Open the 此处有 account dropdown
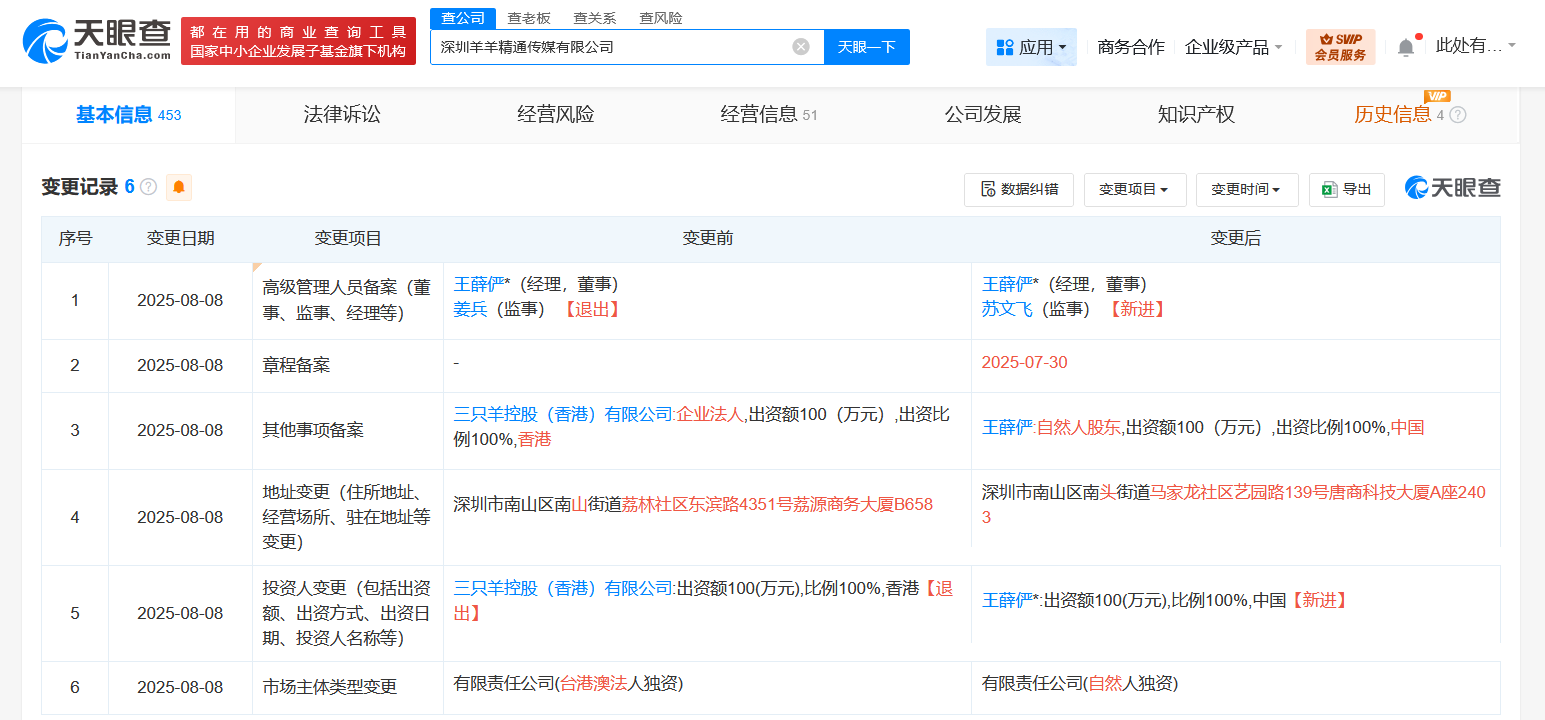The height and width of the screenshot is (720, 1545). pyautogui.click(x=1476, y=44)
